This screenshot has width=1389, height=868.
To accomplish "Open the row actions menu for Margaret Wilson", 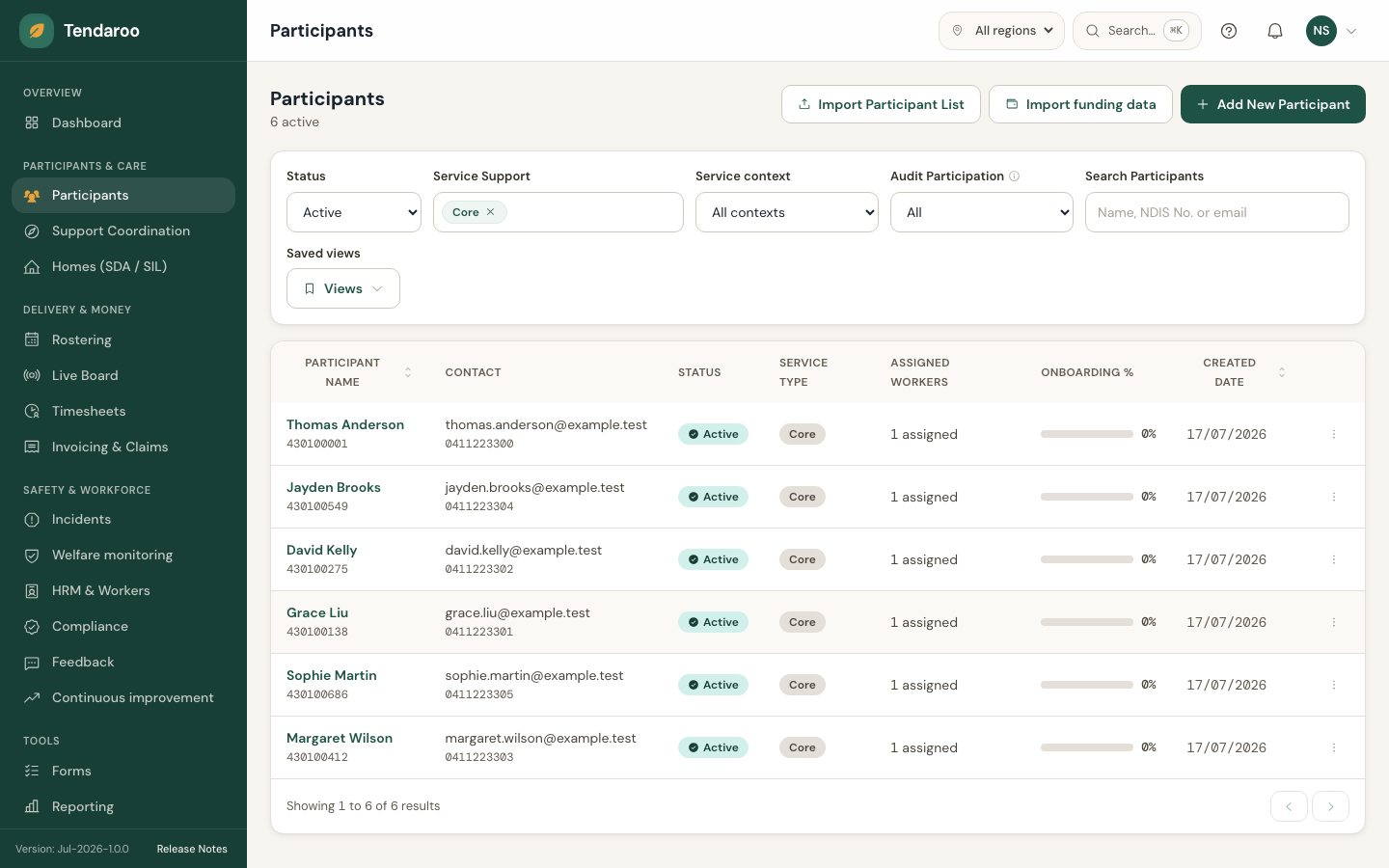I will pos(1334,747).
